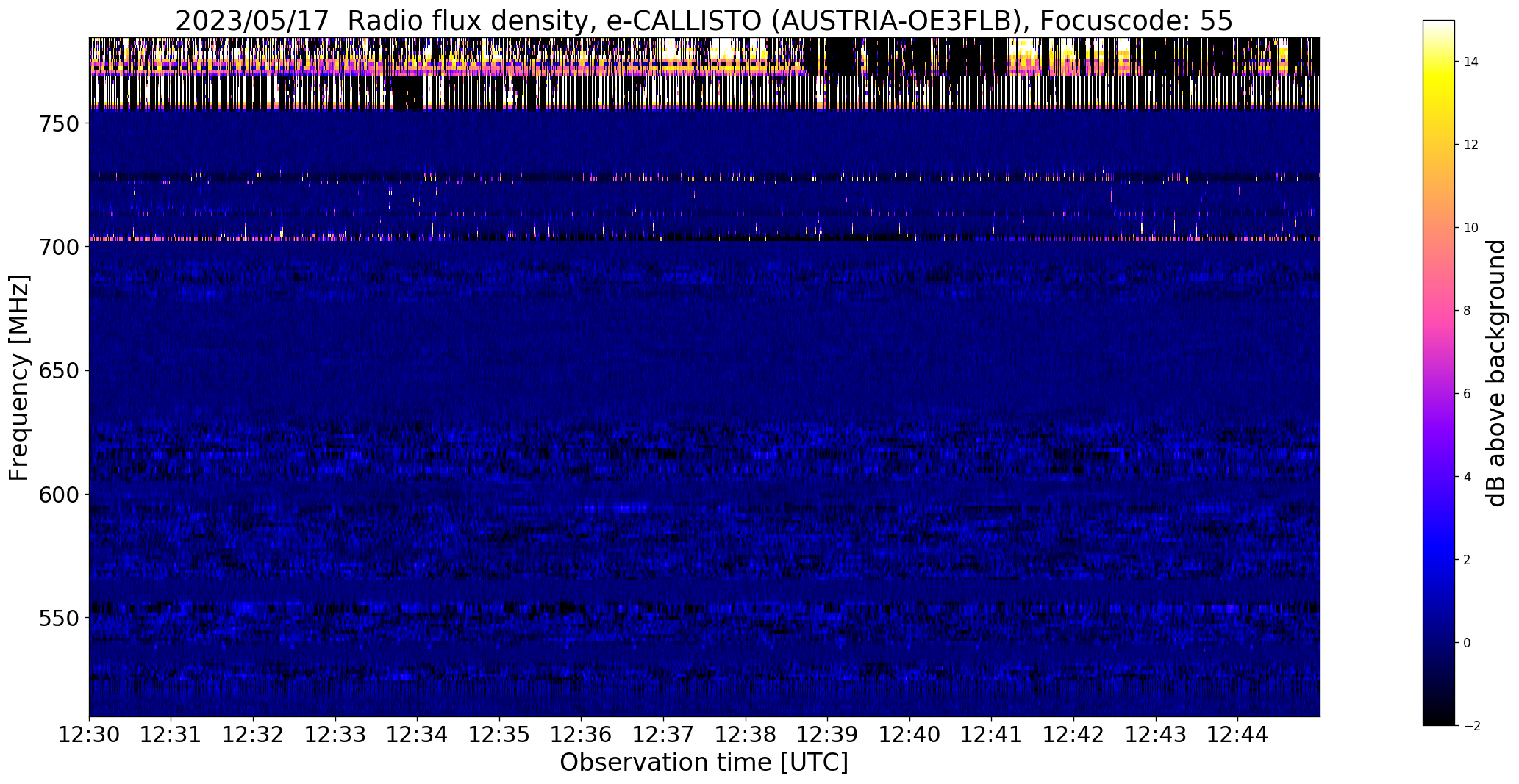Click the 12:36 time tick label
1519x784 pixels.
coord(582,735)
